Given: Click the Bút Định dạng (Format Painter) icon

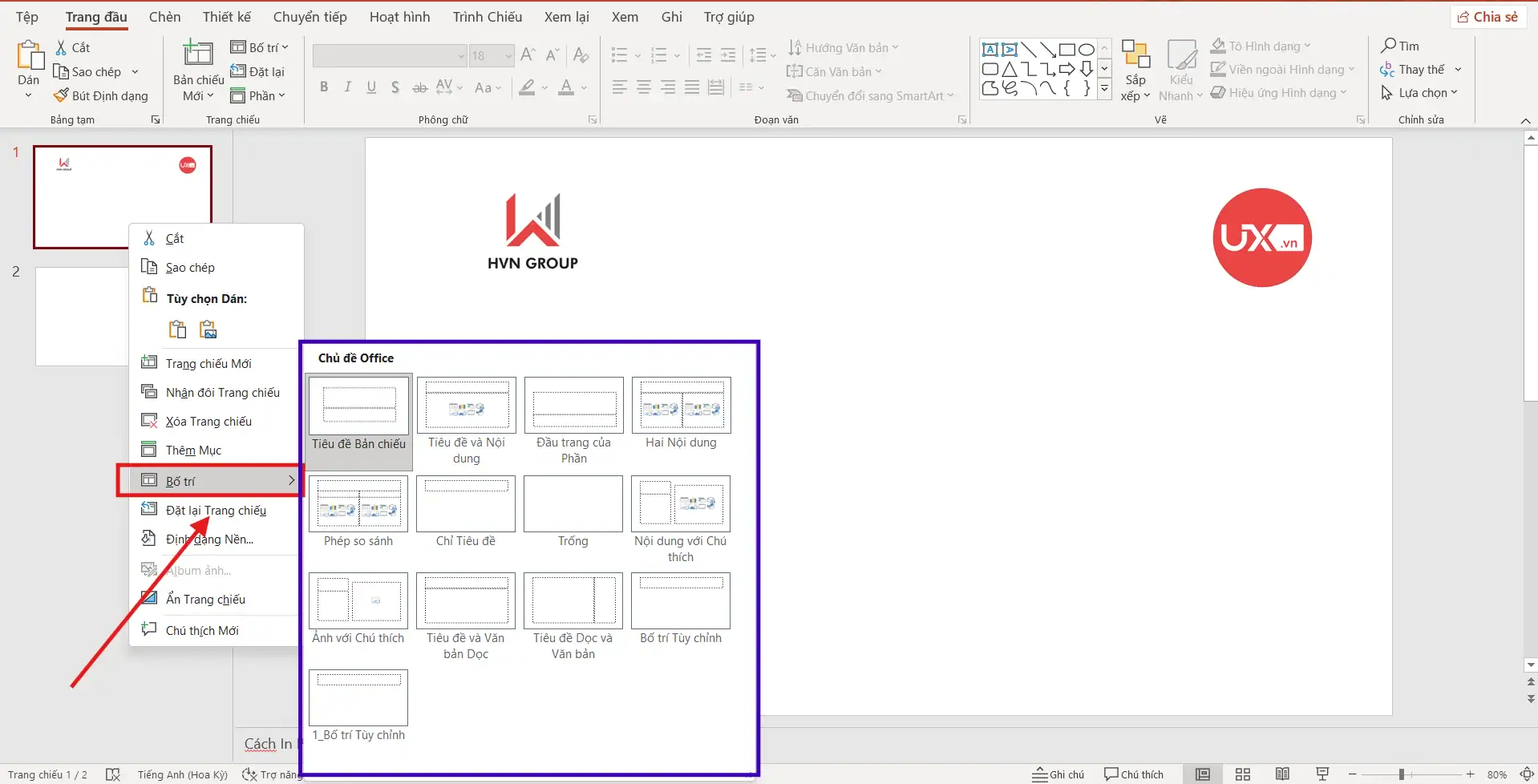Looking at the screenshot, I should (x=60, y=95).
